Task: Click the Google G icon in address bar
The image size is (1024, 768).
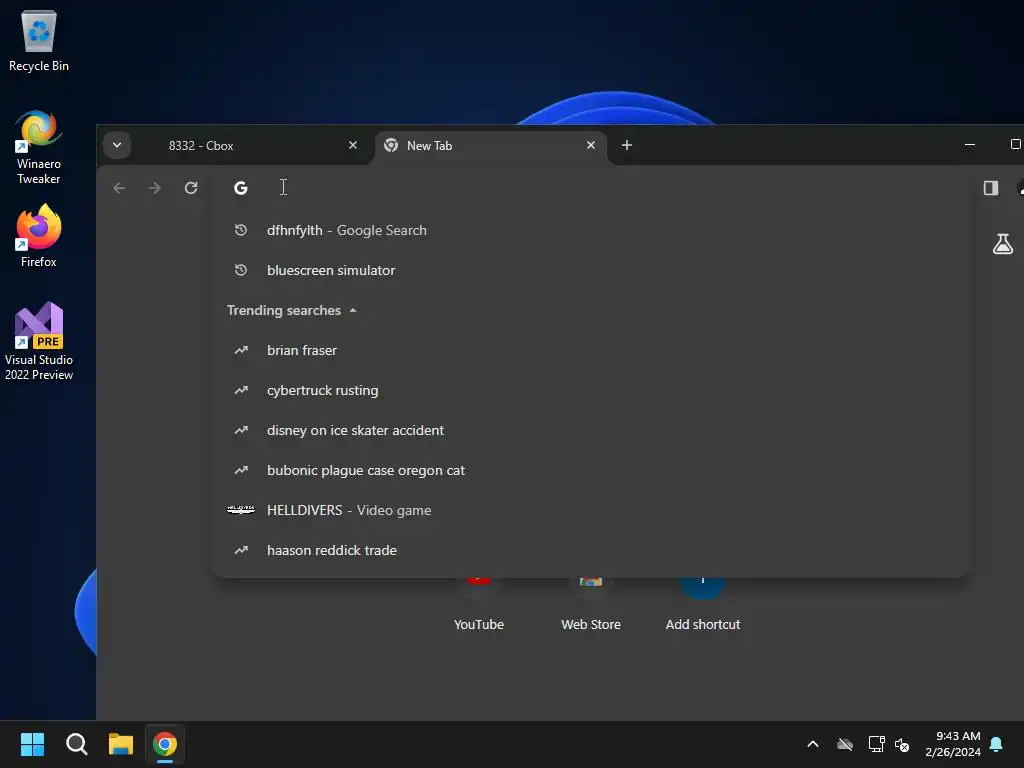Action: tap(241, 188)
